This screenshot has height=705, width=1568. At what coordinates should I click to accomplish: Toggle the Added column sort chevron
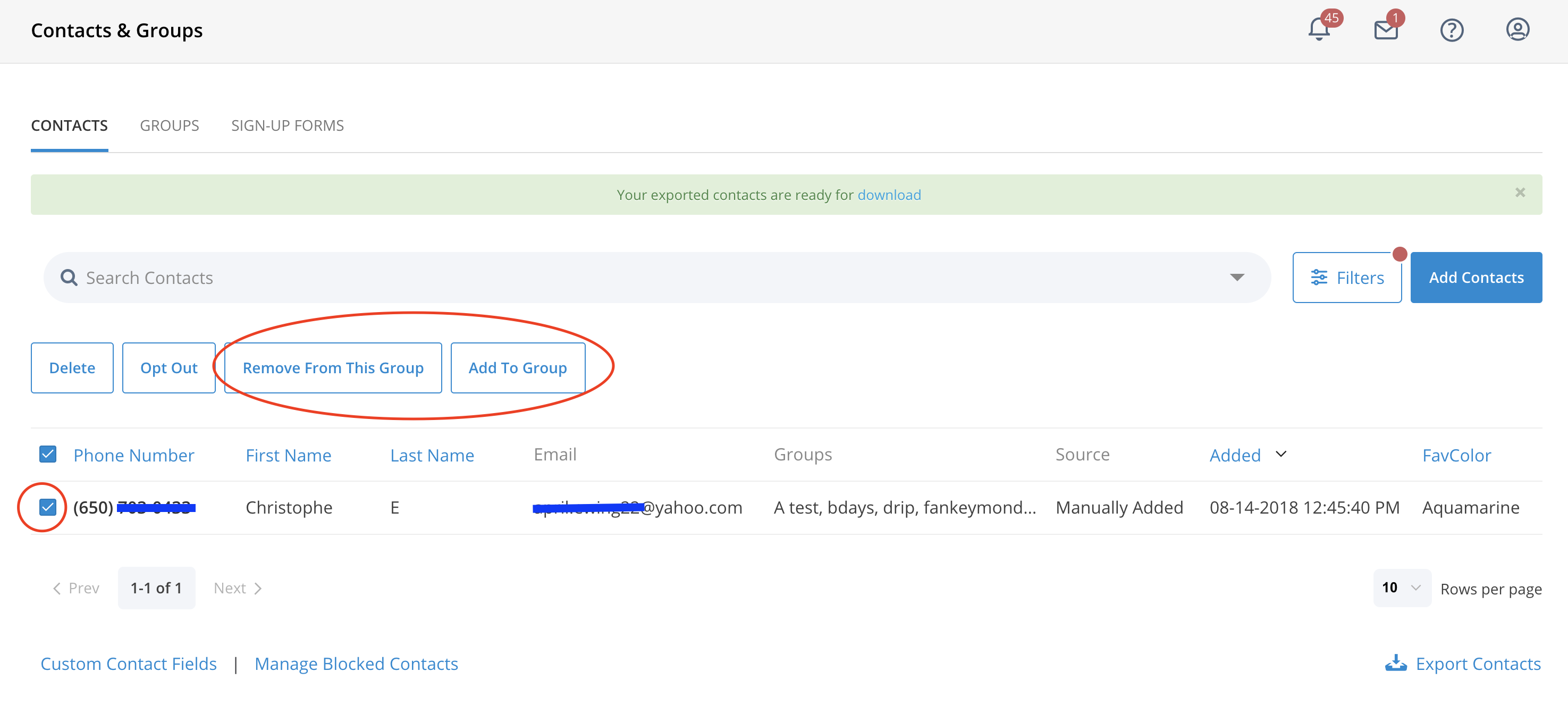[x=1280, y=454]
